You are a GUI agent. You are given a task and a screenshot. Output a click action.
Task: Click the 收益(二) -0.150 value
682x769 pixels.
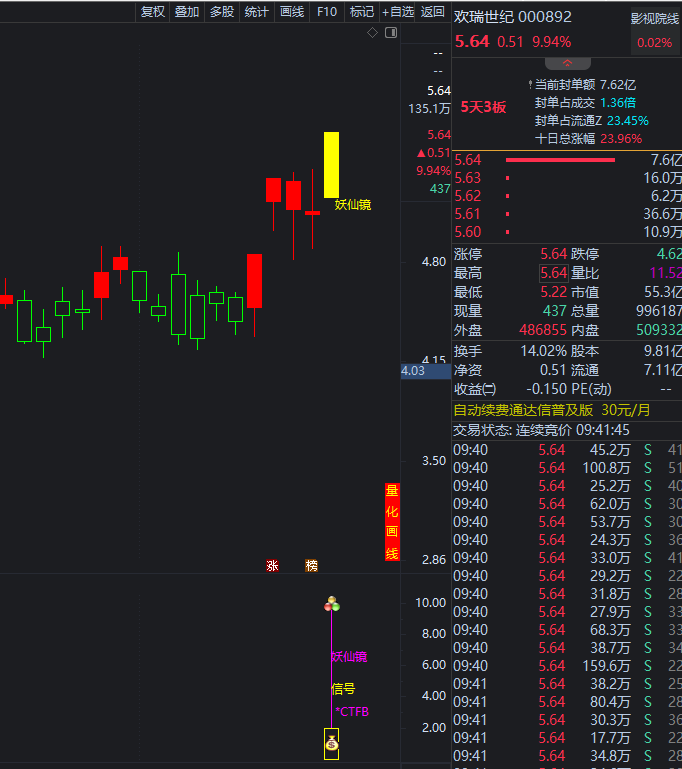click(x=547, y=389)
